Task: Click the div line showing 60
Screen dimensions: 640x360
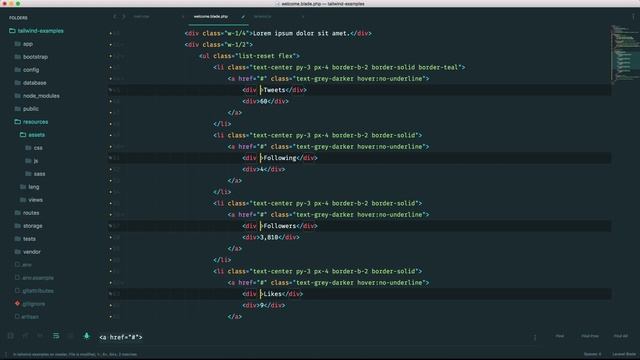Action: tap(265, 101)
